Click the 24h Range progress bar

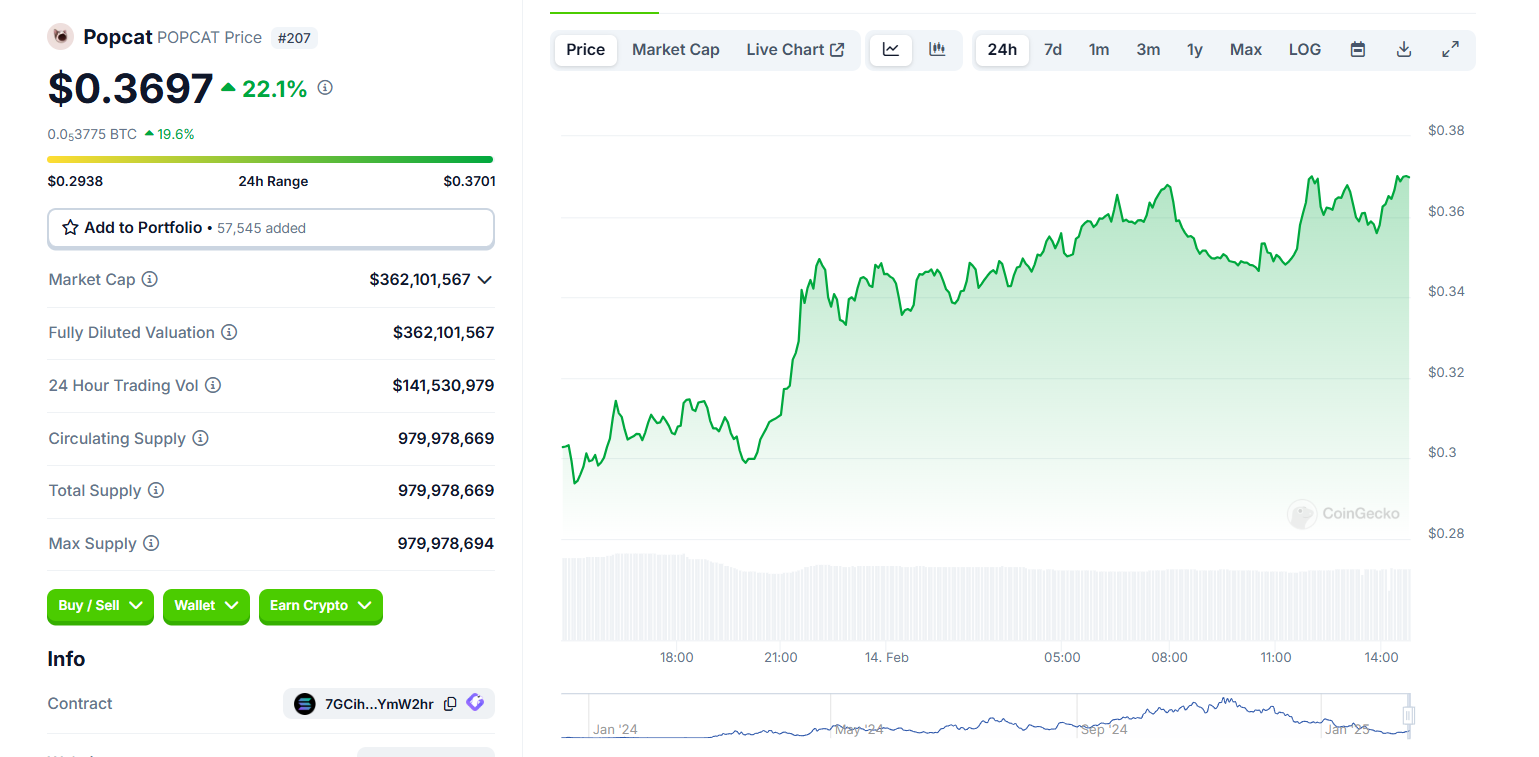click(270, 159)
